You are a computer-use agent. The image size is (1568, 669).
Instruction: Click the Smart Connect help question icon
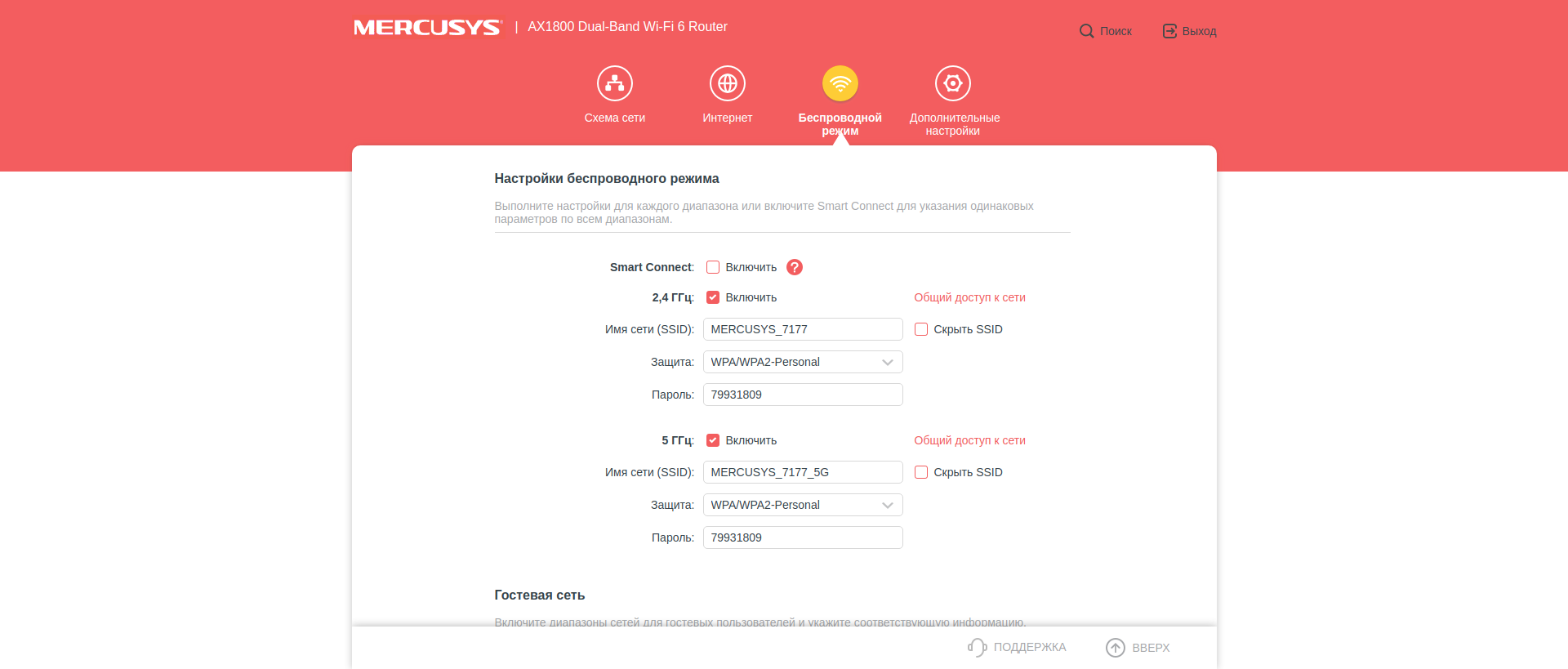point(794,267)
